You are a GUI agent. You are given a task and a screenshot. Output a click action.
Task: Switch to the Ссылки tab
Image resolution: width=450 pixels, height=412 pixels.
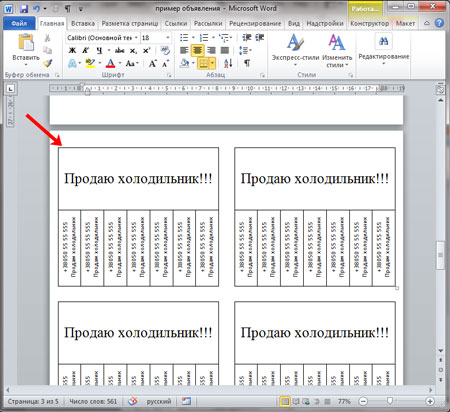click(176, 23)
